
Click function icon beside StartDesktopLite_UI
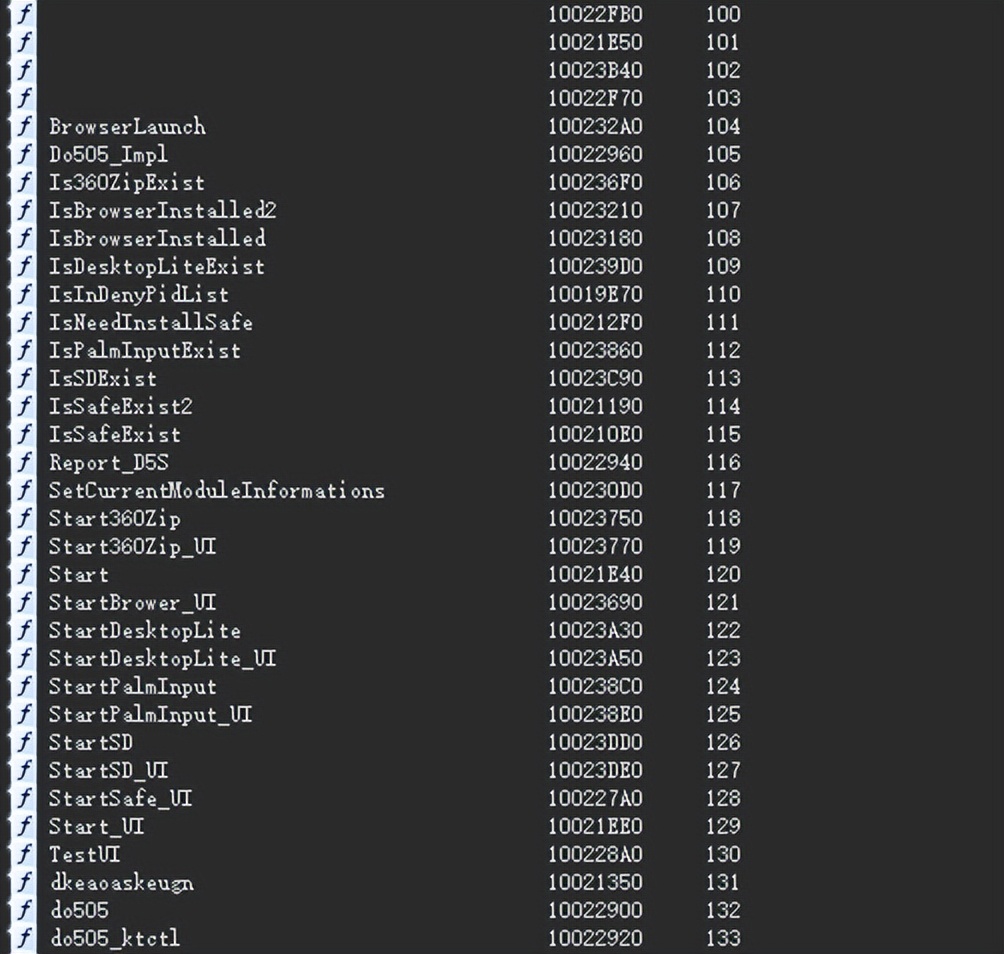tap(24, 658)
